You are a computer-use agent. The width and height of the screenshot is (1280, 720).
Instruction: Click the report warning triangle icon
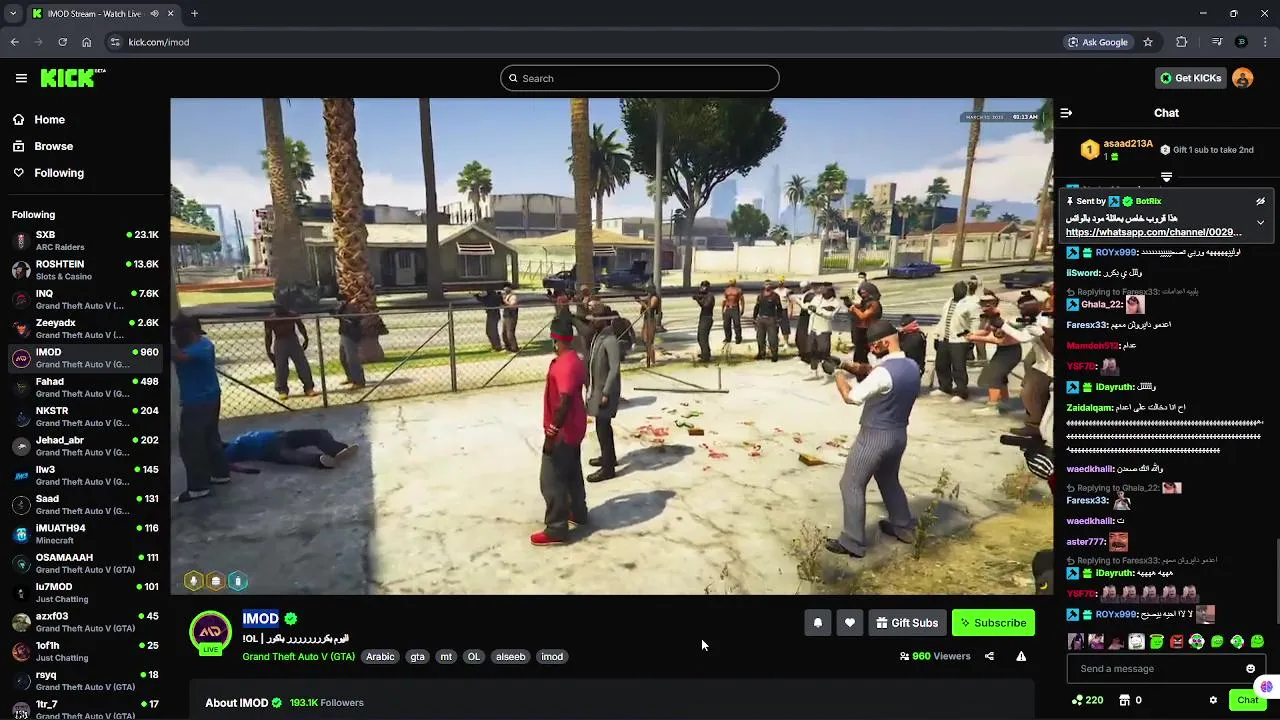pyautogui.click(x=1021, y=656)
